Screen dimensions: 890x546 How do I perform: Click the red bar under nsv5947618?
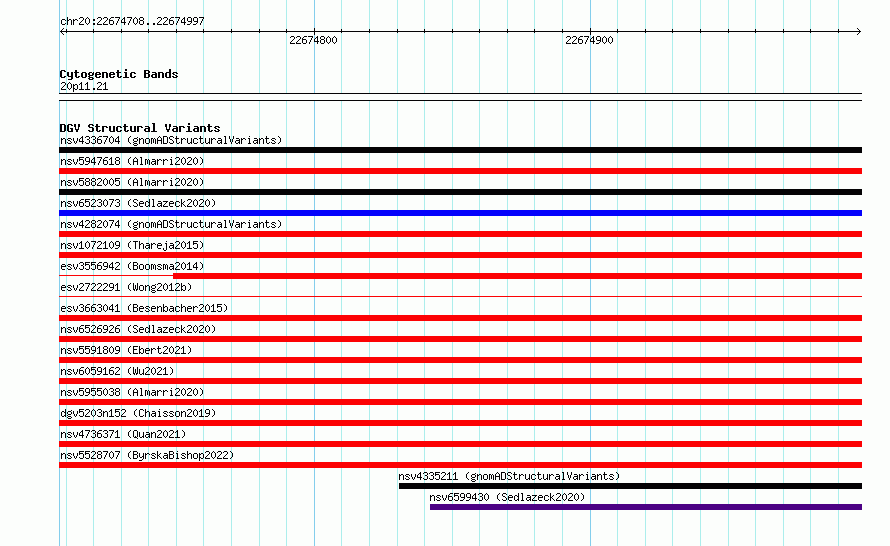[x=460, y=171]
